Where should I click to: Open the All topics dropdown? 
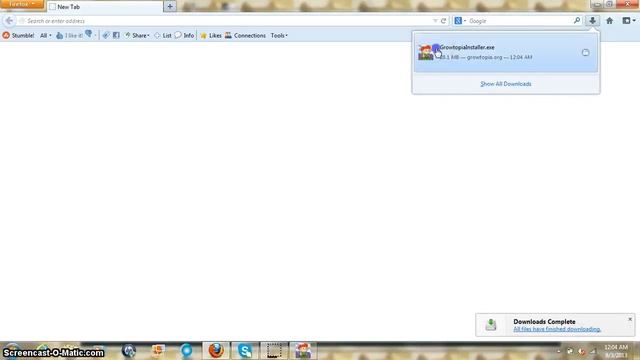pyautogui.click(x=45, y=36)
